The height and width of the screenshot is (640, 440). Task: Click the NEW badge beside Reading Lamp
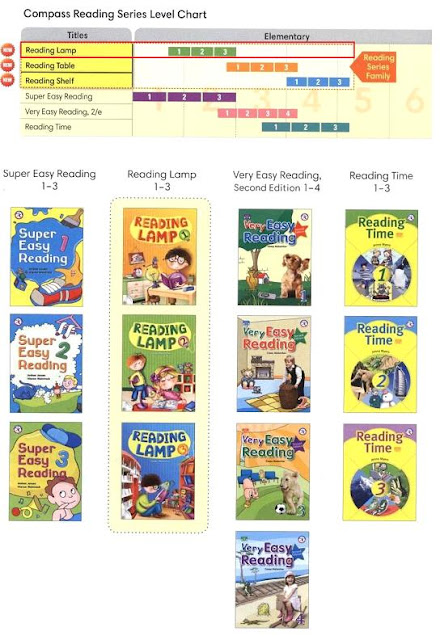pyautogui.click(x=8, y=50)
